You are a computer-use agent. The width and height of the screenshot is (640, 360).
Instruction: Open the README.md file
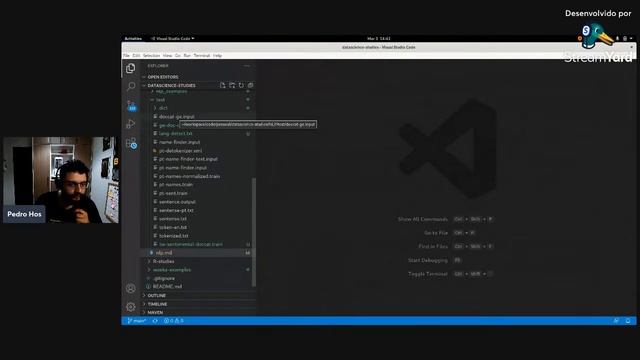[x=196, y=287]
